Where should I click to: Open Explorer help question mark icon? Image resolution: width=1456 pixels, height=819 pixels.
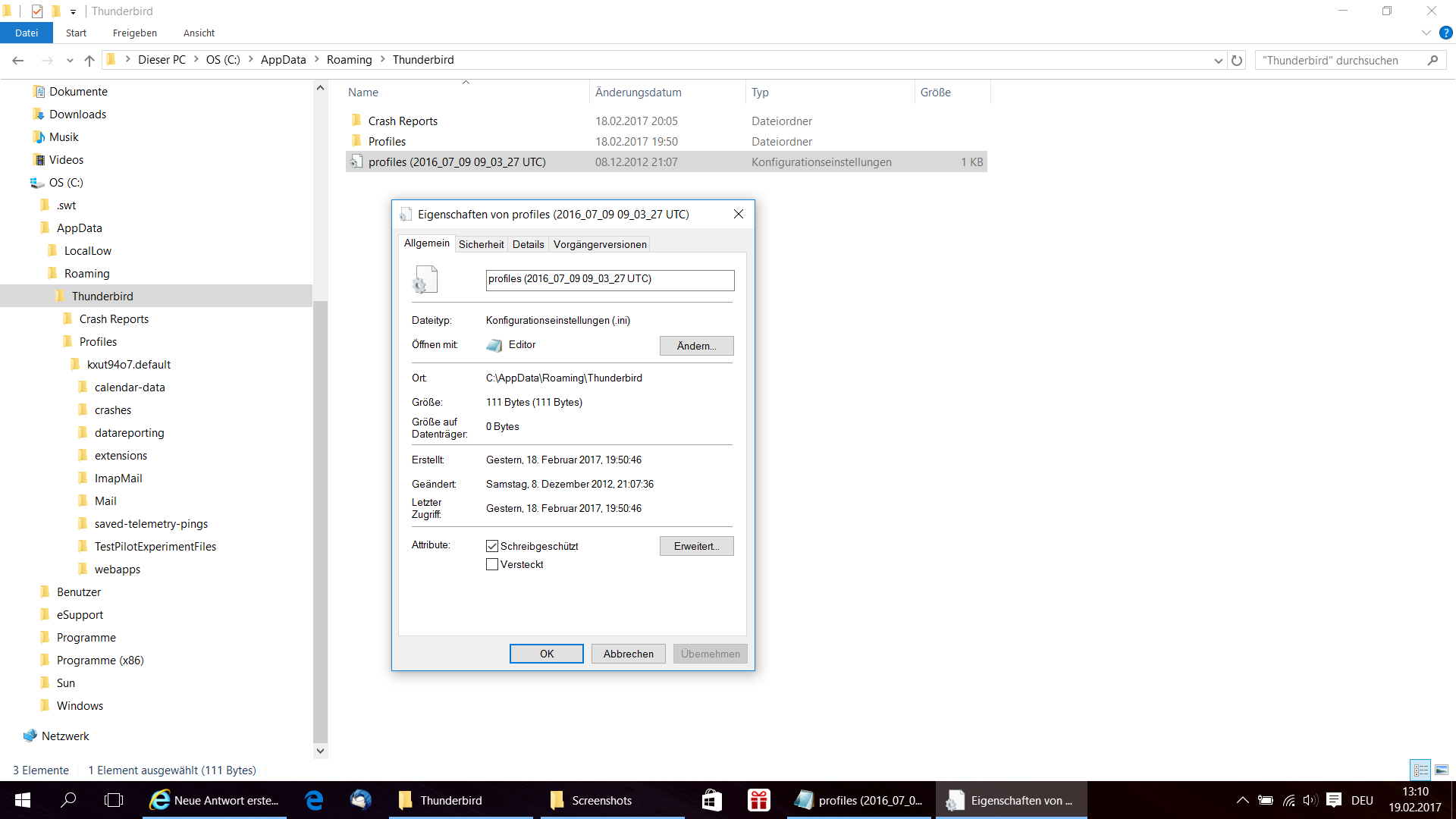pos(1445,33)
